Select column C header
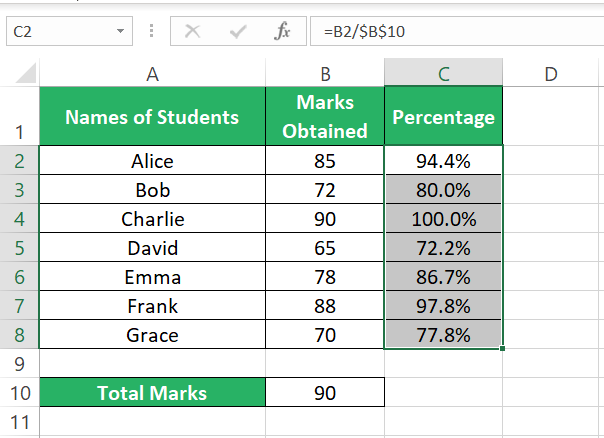604x438 pixels. (x=443, y=73)
